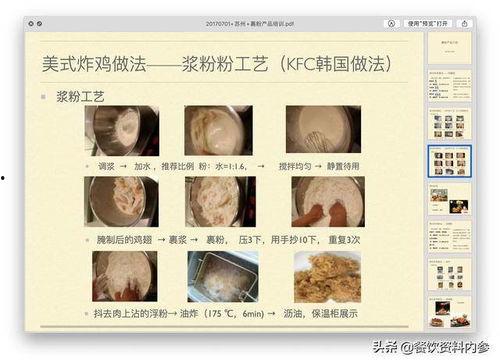Click the hands pressing flour photo
The width and height of the screenshot is (500, 364).
328,202
